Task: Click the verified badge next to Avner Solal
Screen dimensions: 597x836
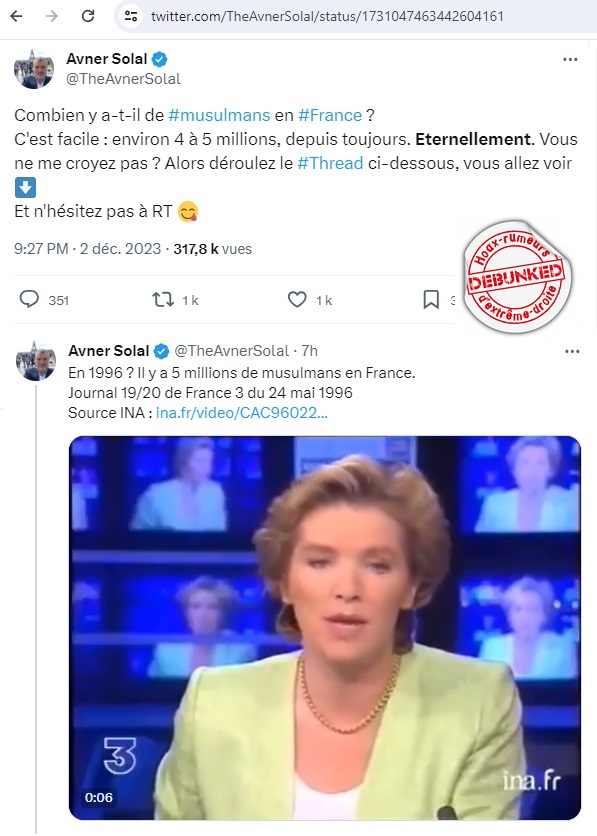Action: (160, 59)
